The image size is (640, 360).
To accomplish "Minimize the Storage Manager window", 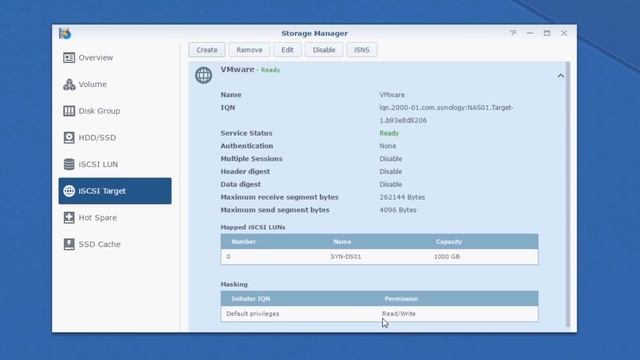I will [x=530, y=33].
